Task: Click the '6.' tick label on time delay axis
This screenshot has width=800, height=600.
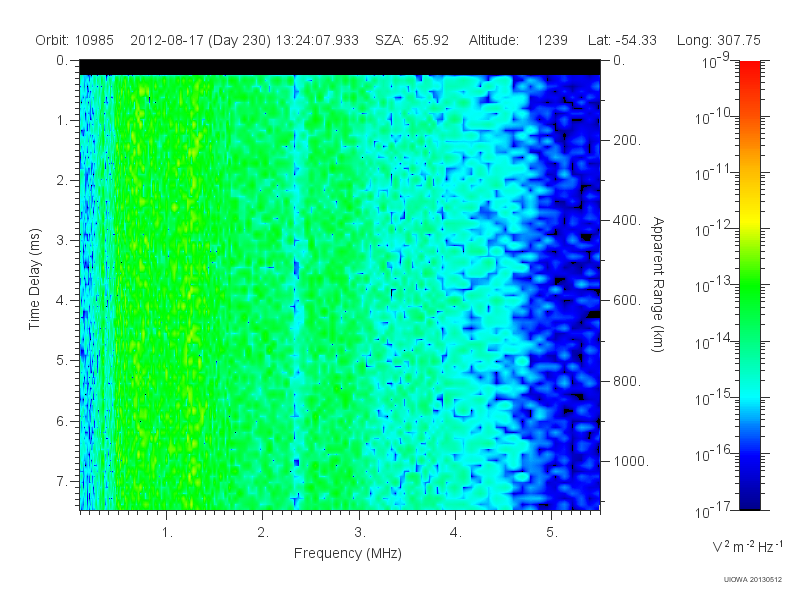Action: [x=62, y=421]
